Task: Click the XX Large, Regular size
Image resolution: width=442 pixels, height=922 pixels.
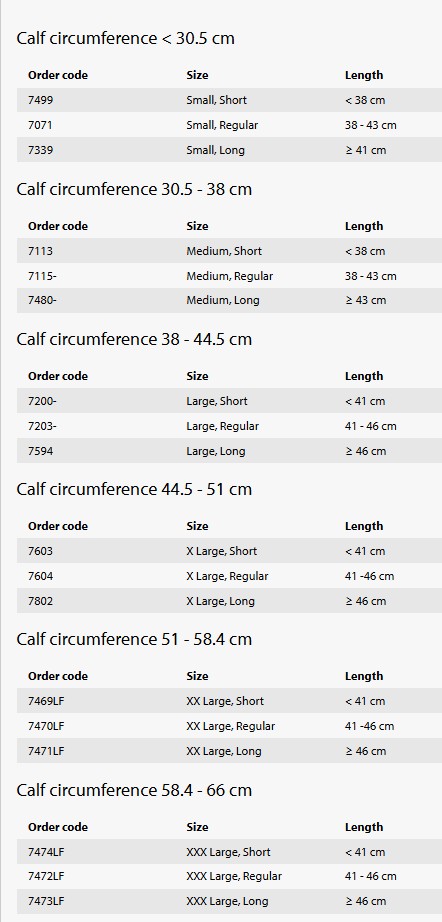Action: 230,726
